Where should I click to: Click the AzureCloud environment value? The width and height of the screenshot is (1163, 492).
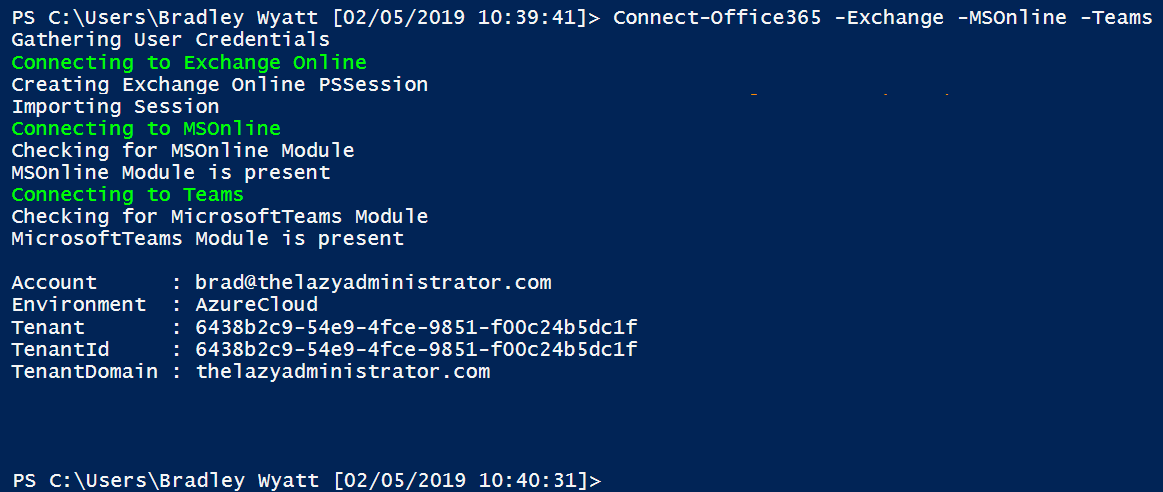pyautogui.click(x=257, y=305)
